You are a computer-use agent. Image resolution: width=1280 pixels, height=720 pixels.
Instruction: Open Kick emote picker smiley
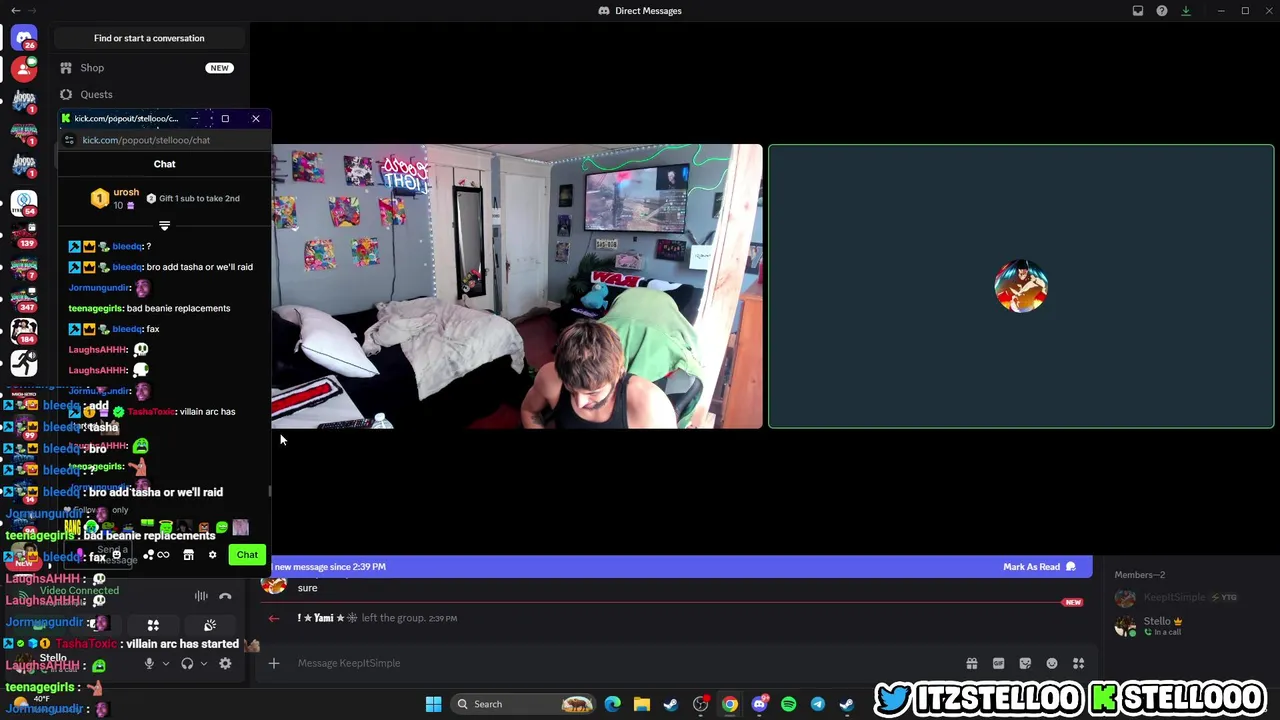pyautogui.click(x=116, y=555)
